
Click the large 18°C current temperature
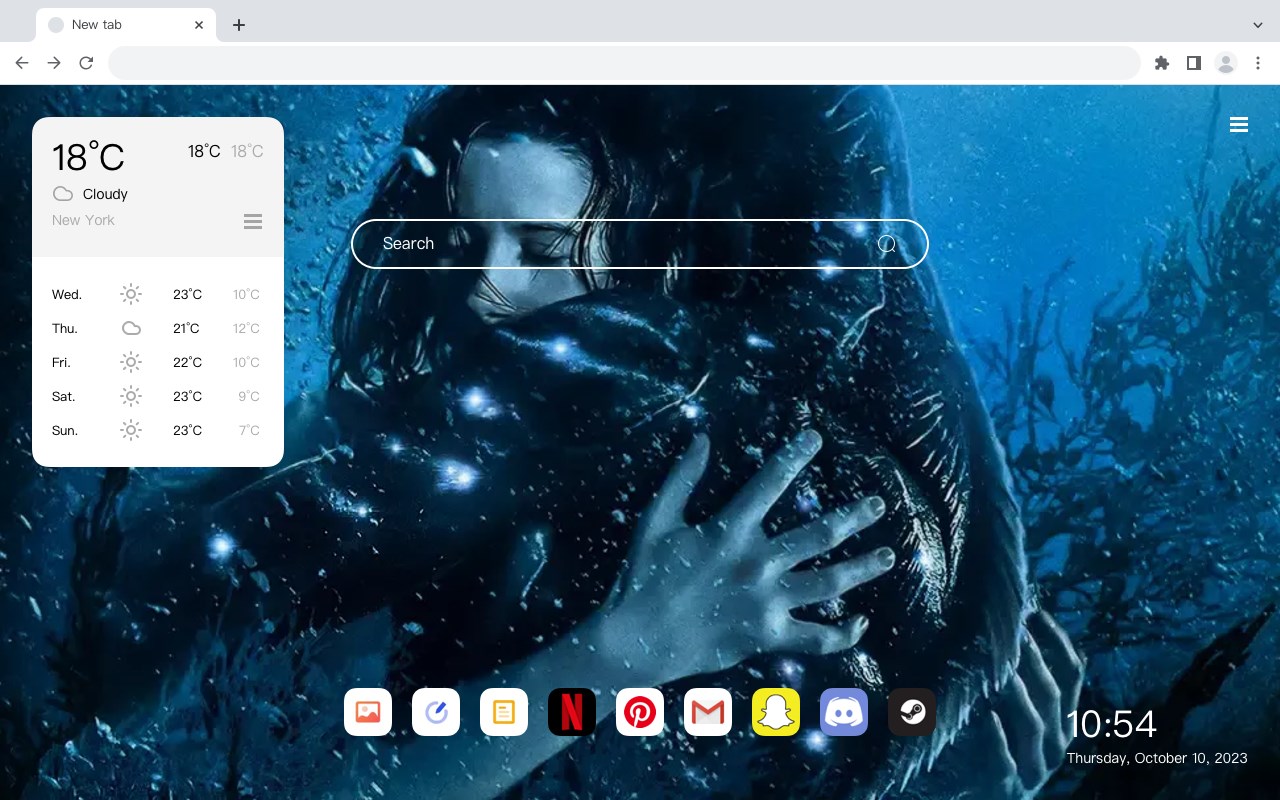88,157
